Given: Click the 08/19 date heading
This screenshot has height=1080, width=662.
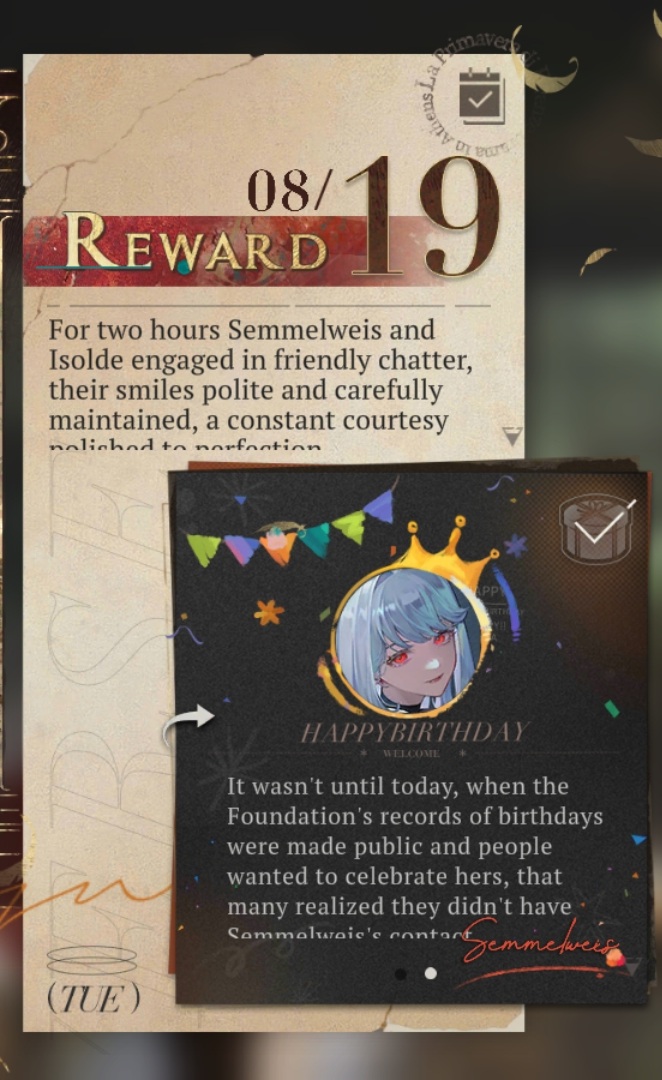Looking at the screenshot, I should point(372,215).
